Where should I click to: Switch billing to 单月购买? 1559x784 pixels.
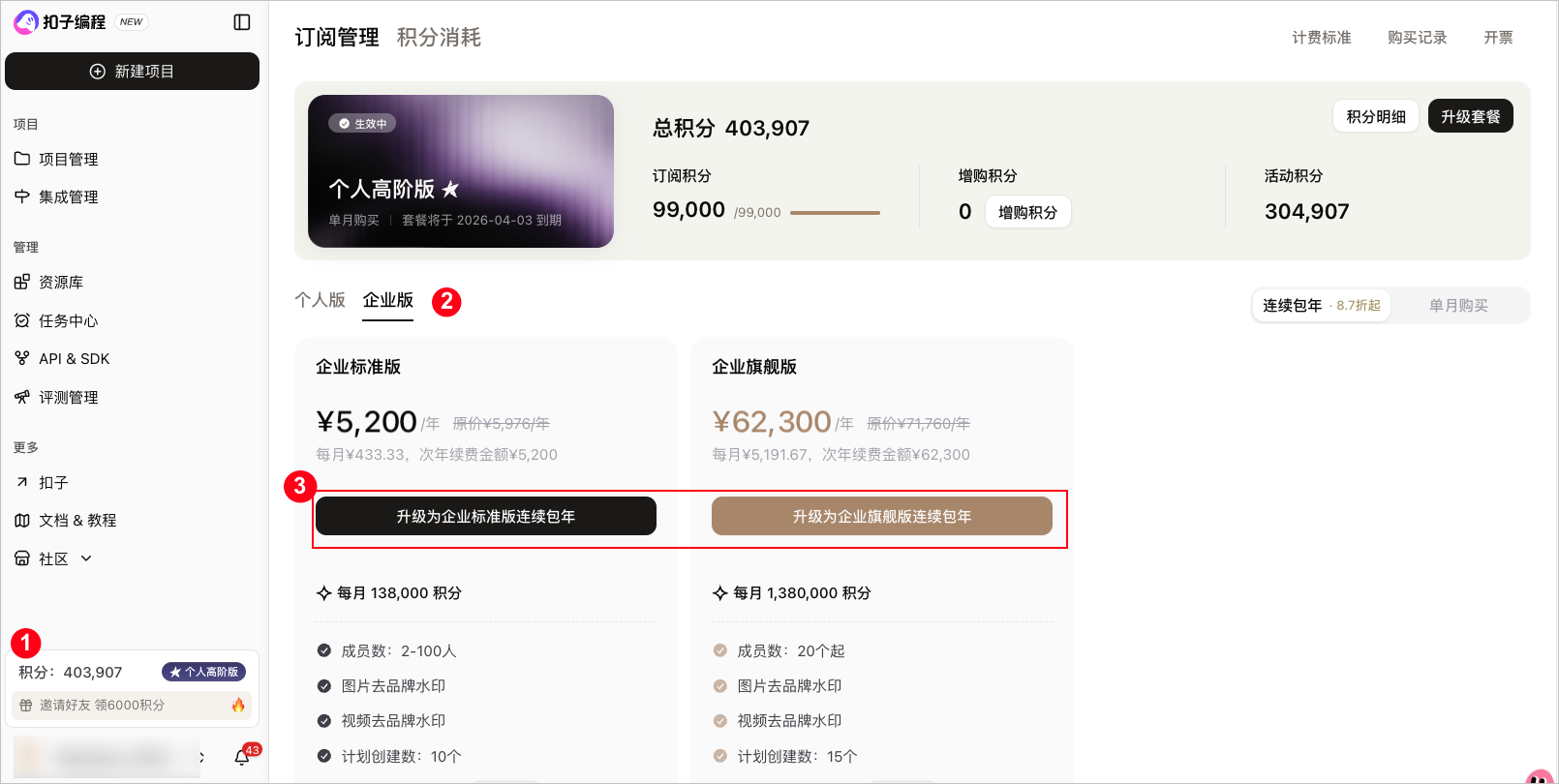1458,305
